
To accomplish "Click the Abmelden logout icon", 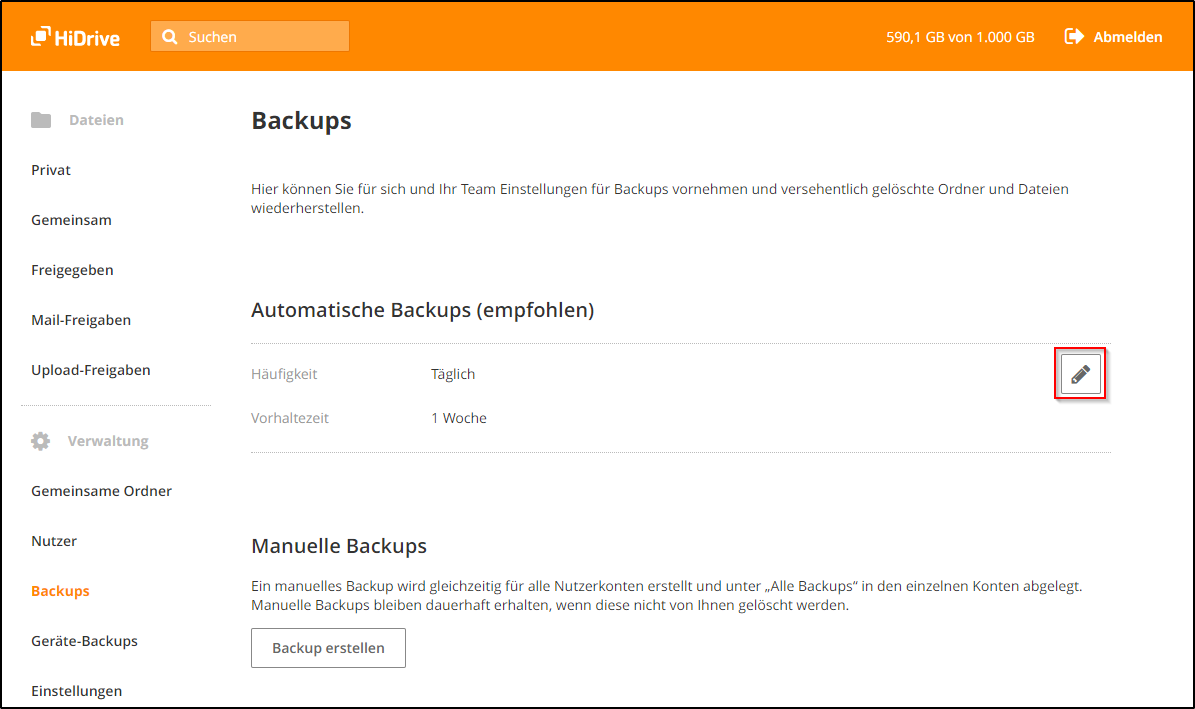I will (1074, 37).
